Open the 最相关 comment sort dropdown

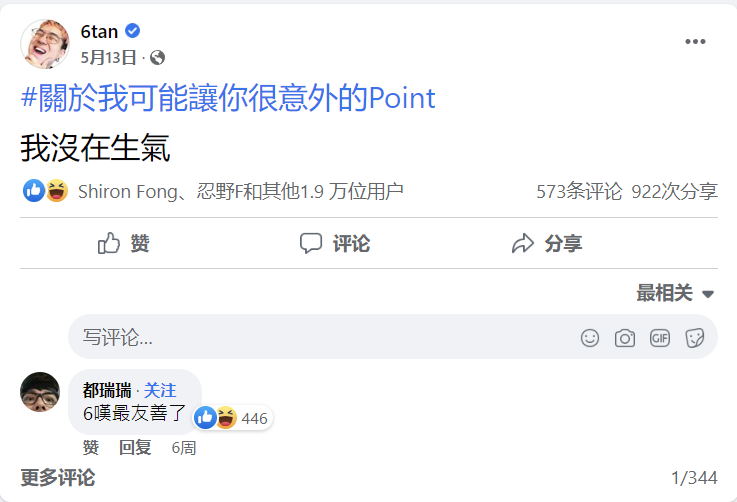pos(676,293)
